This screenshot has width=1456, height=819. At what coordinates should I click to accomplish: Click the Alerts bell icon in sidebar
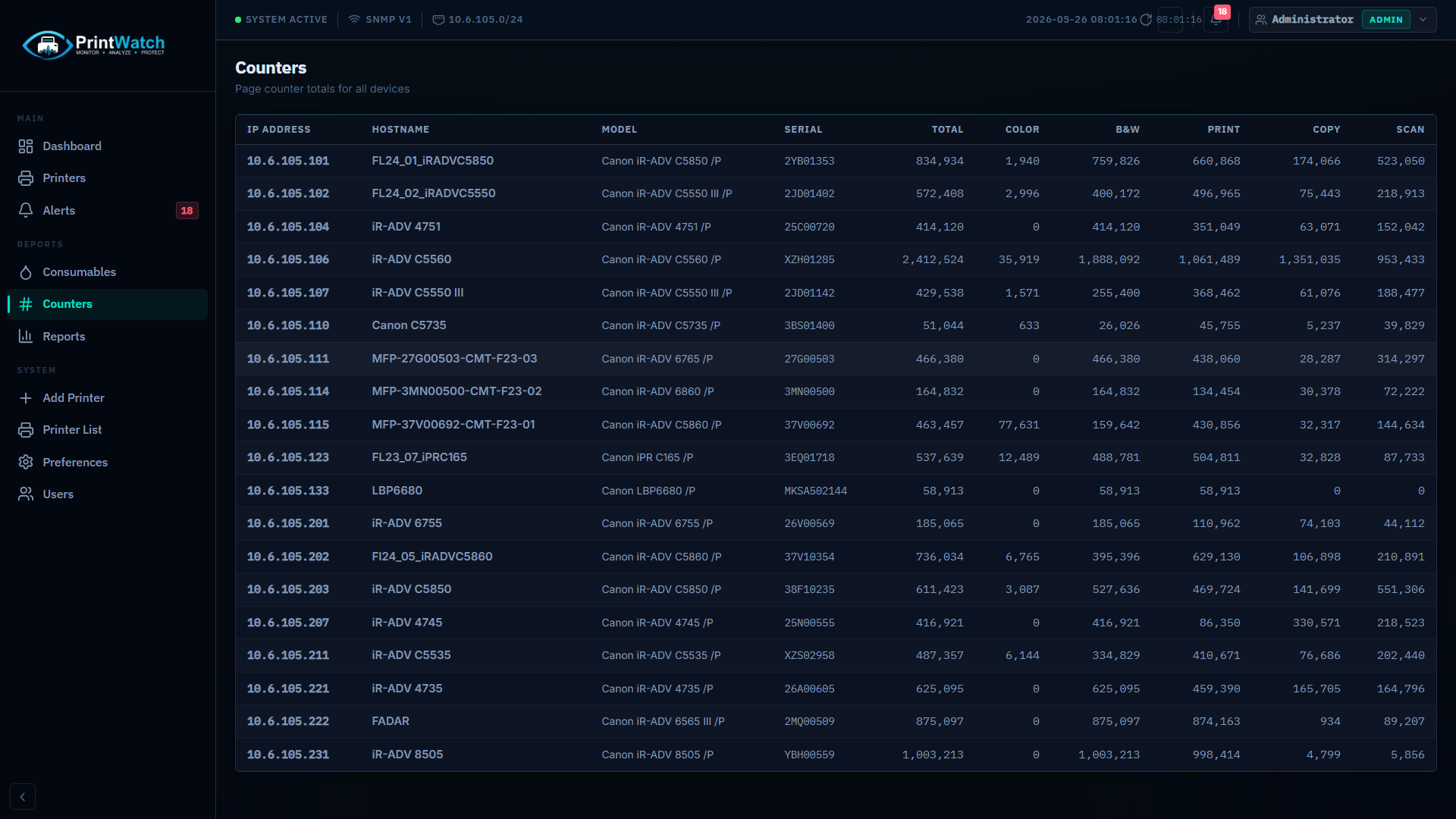[26, 211]
